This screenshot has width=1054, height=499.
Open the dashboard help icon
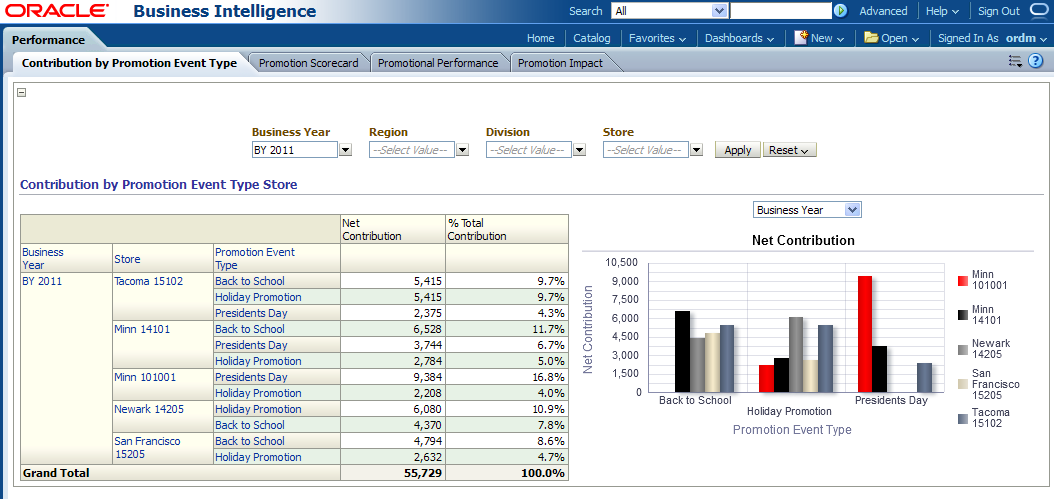(x=1035, y=61)
